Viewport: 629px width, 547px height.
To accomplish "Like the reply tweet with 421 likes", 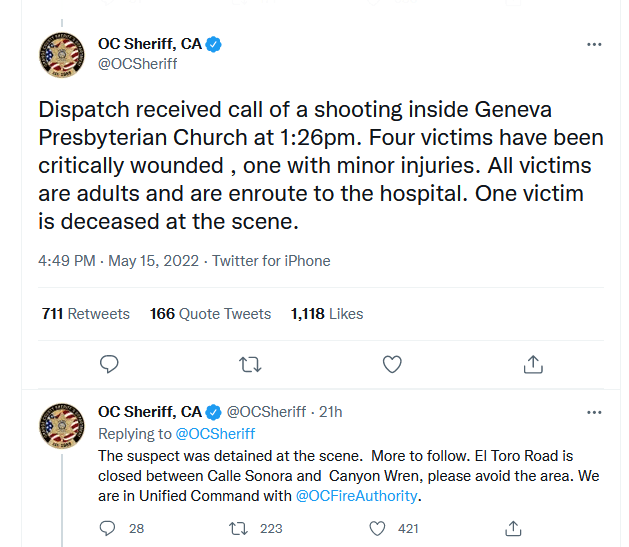I will (x=377, y=529).
